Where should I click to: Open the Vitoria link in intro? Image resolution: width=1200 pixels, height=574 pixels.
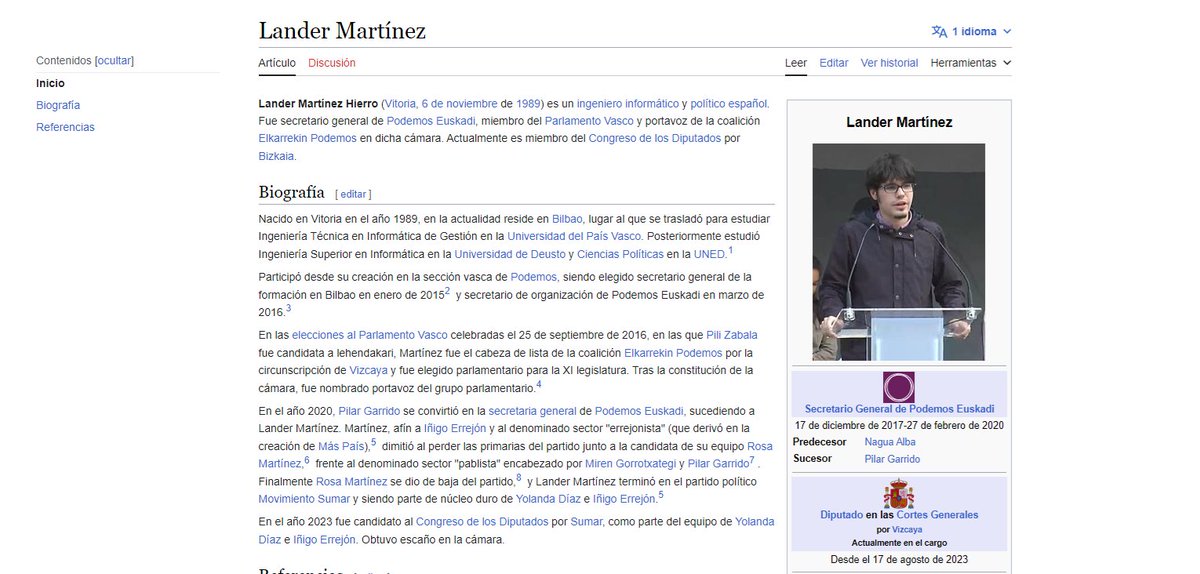point(400,103)
